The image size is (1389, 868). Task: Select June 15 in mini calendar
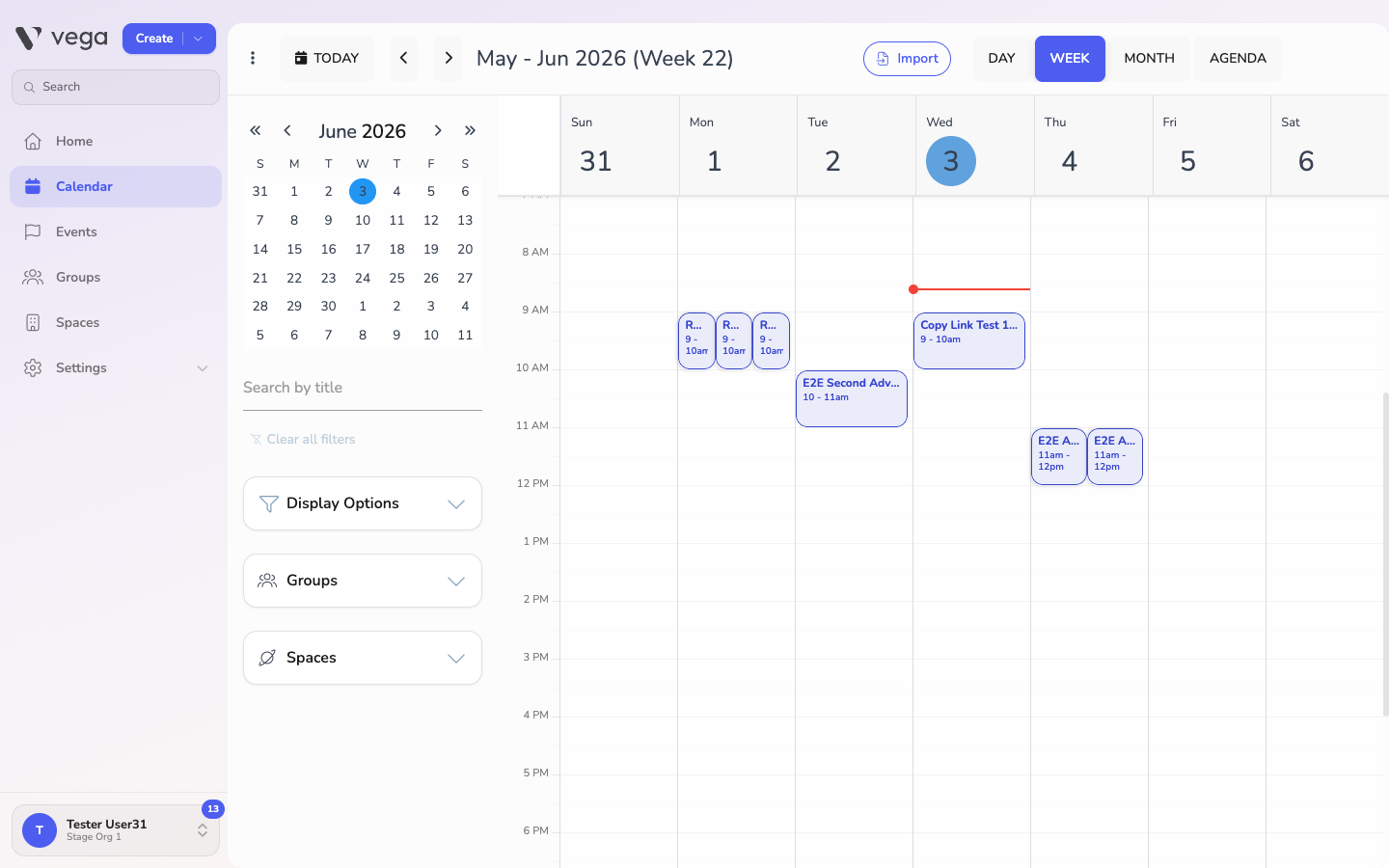294,249
